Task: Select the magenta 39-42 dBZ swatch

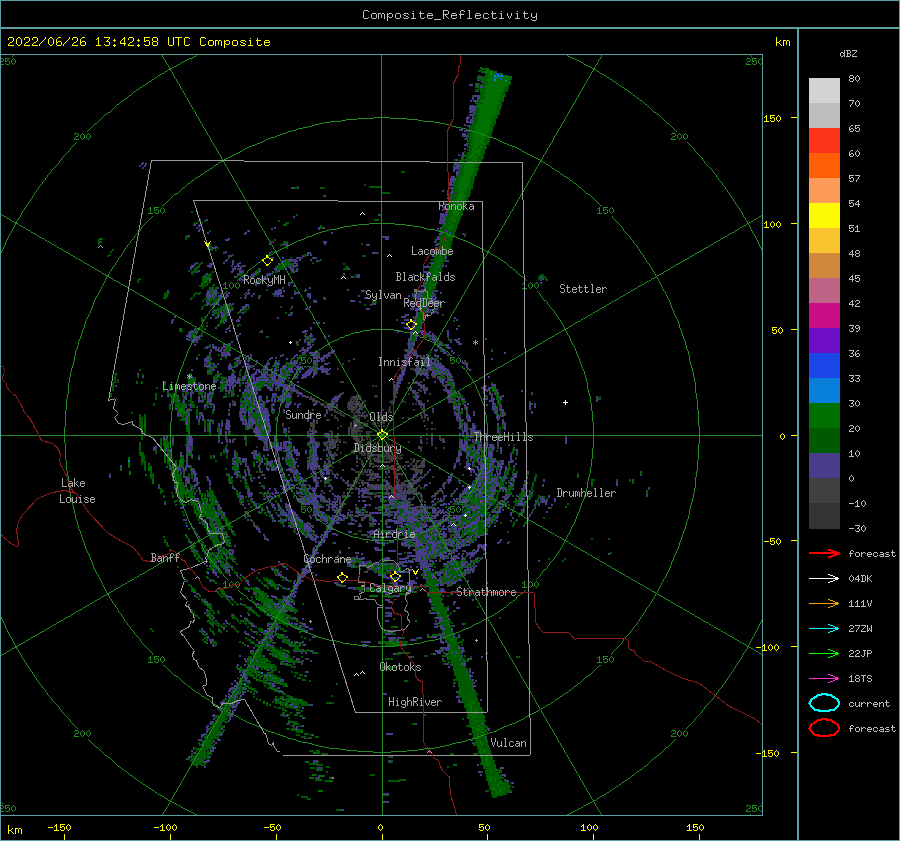Action: click(x=824, y=315)
